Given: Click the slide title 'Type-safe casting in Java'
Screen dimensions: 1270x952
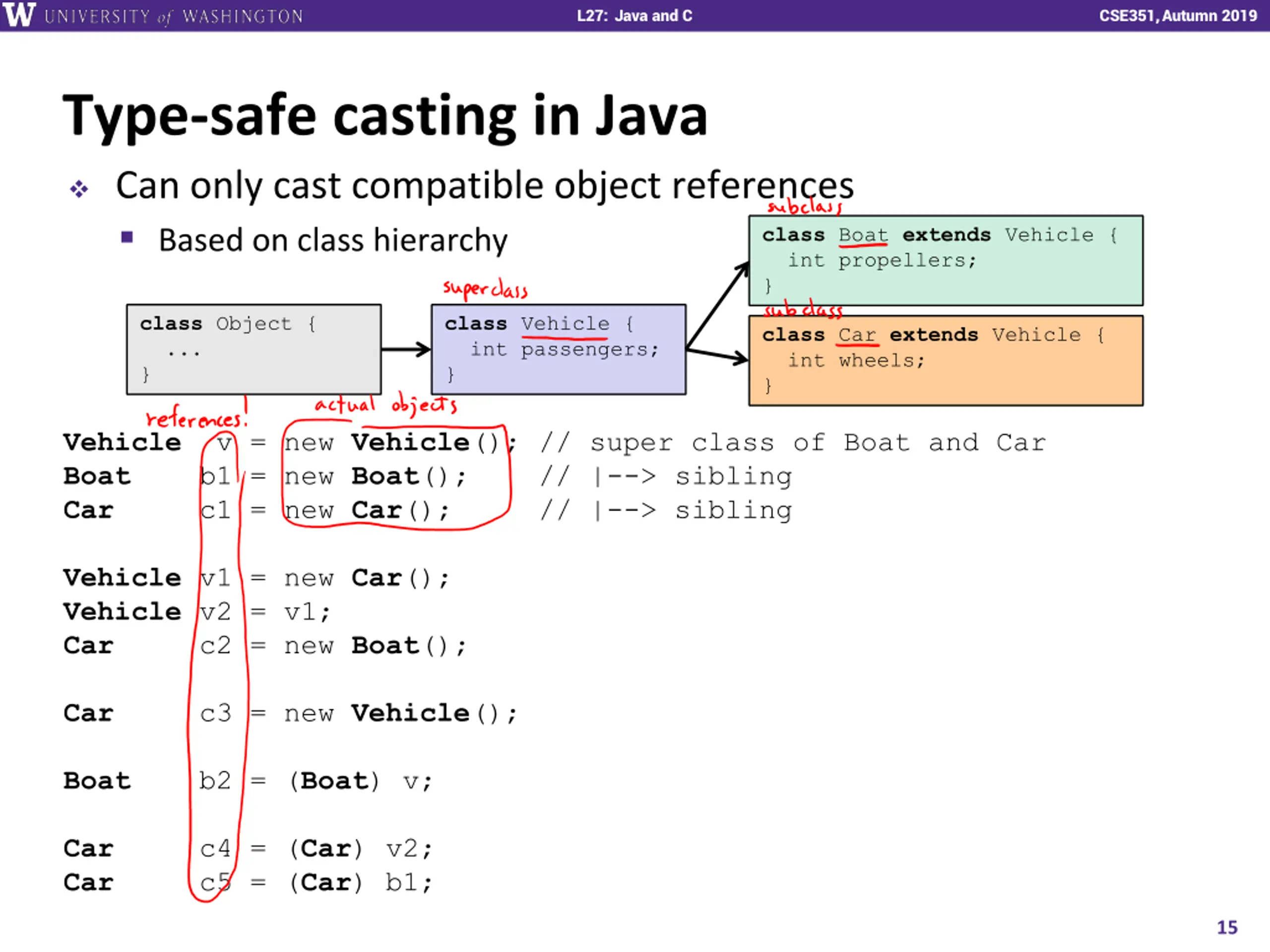Looking at the screenshot, I should (384, 117).
